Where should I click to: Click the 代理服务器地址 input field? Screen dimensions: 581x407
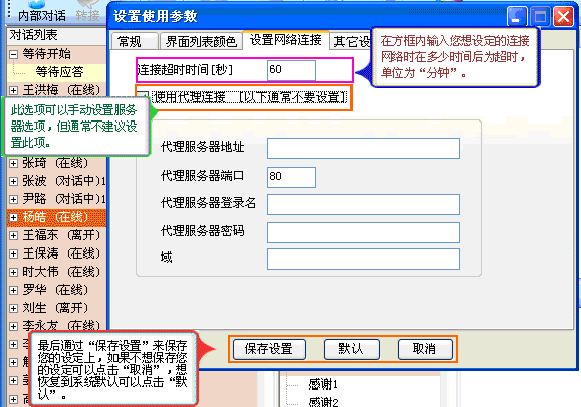(x=363, y=149)
